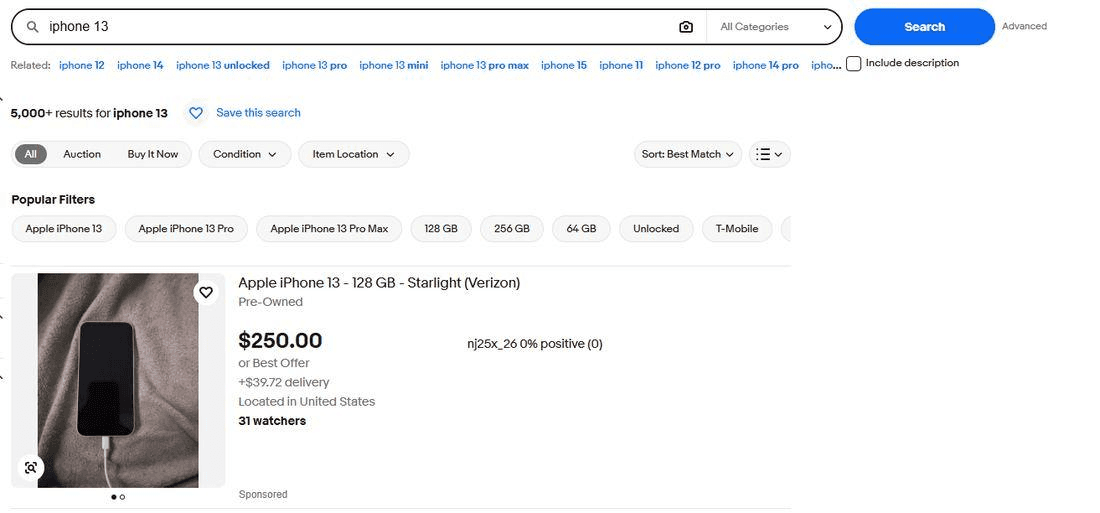This screenshot has height=513, width=1100.
Task: Click the search input containing iphone 13
Action: [358, 27]
